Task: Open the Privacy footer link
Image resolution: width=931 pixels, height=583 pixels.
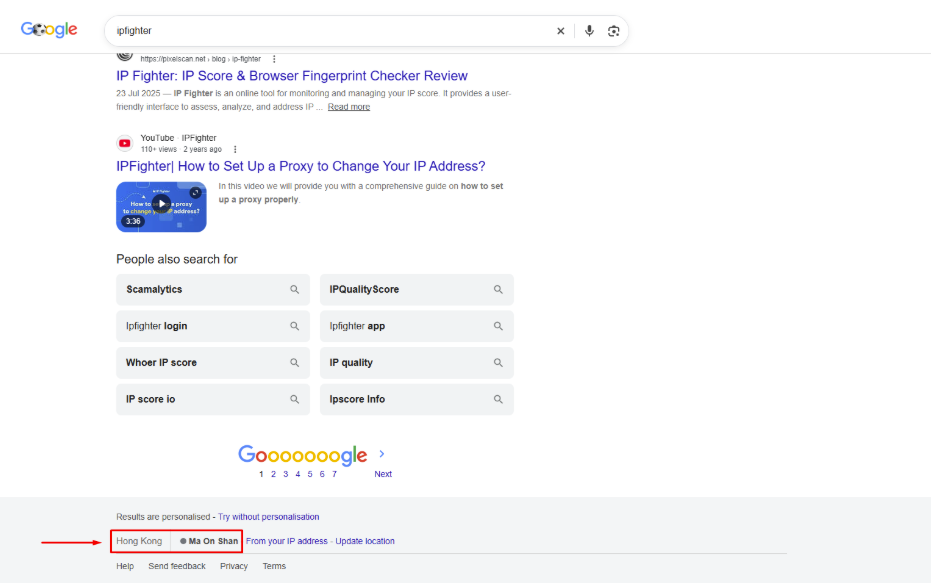Action: [x=234, y=566]
